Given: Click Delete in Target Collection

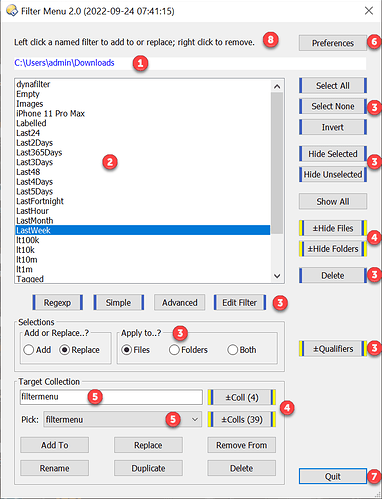Looking at the screenshot, I should point(241,468).
